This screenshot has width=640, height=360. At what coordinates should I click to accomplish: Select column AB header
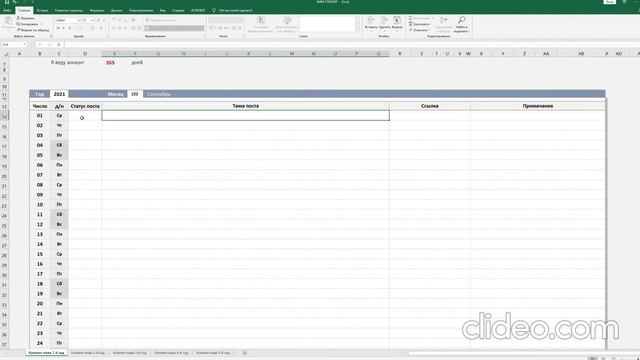pyautogui.click(x=581, y=53)
